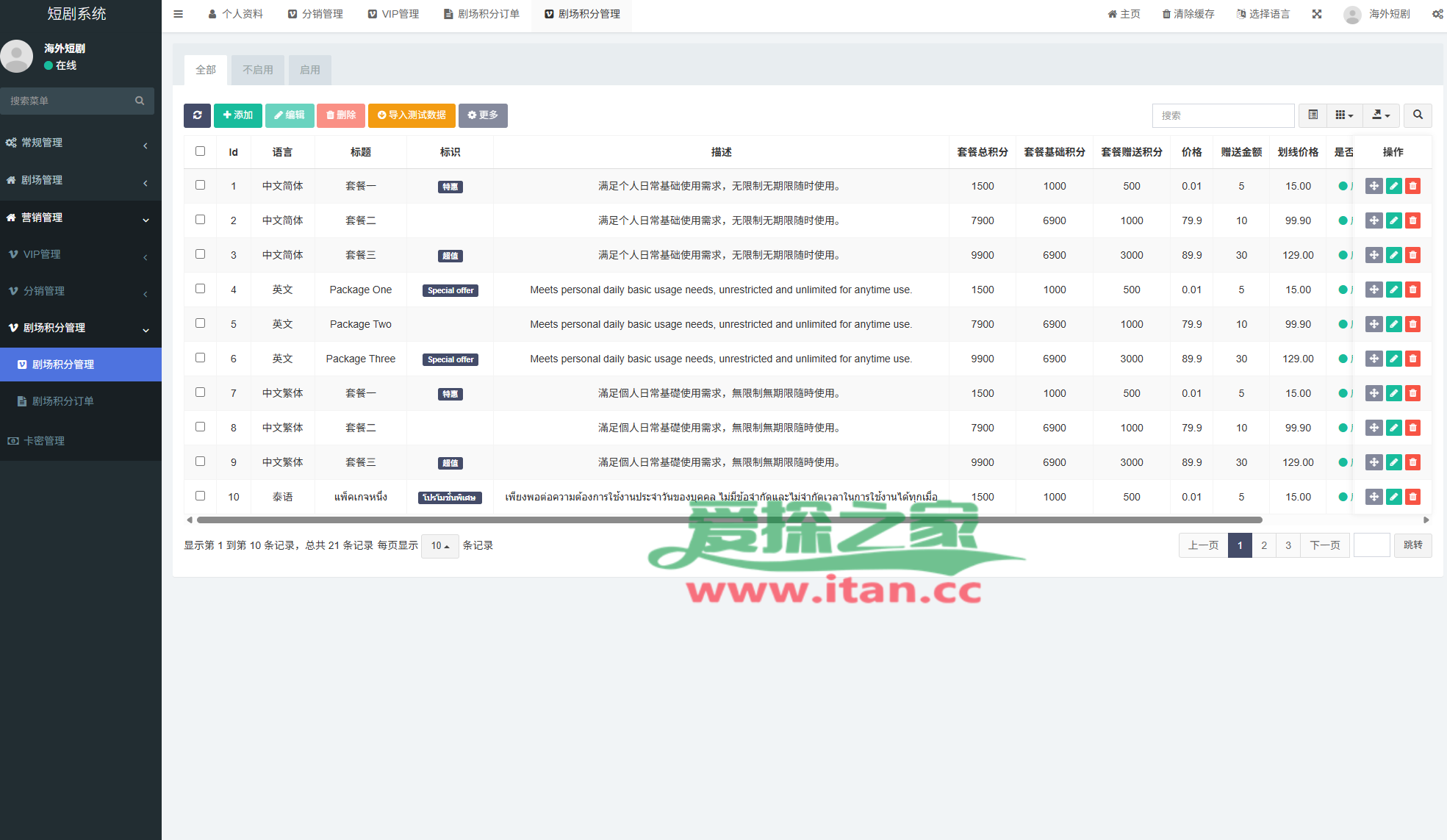Click the green 添加 button

(238, 115)
